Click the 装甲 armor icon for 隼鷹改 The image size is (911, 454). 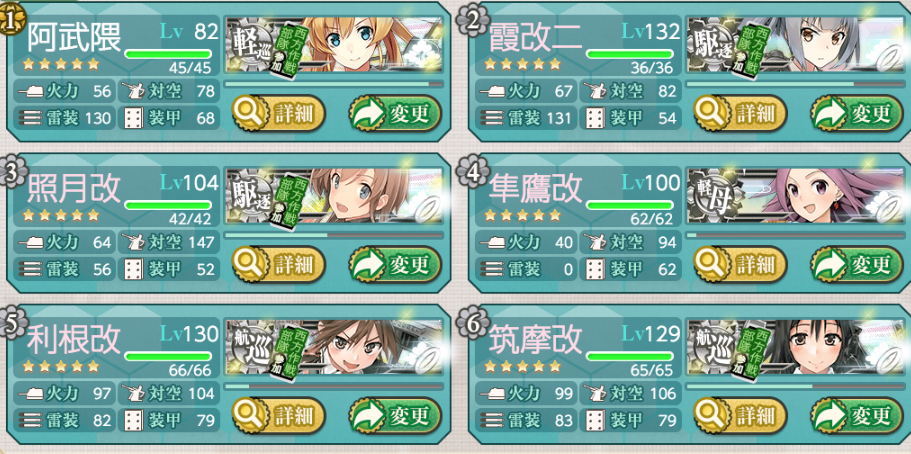(x=595, y=269)
